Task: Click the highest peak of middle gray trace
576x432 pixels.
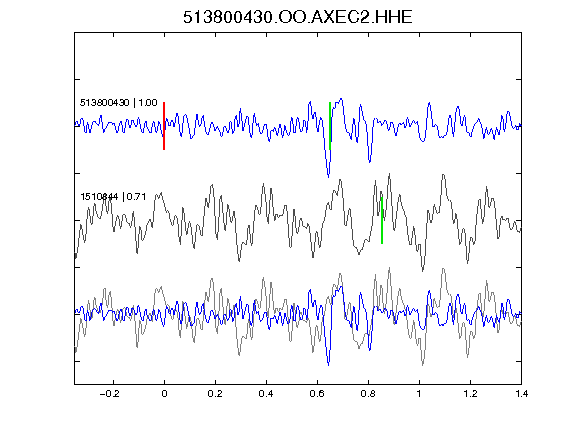Action: click(389, 174)
